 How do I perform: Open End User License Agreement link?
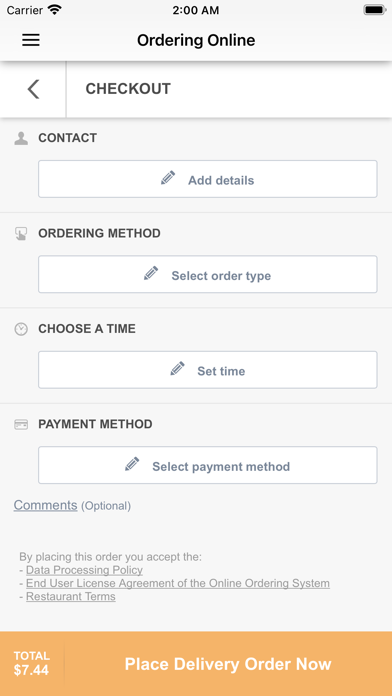coord(178,583)
